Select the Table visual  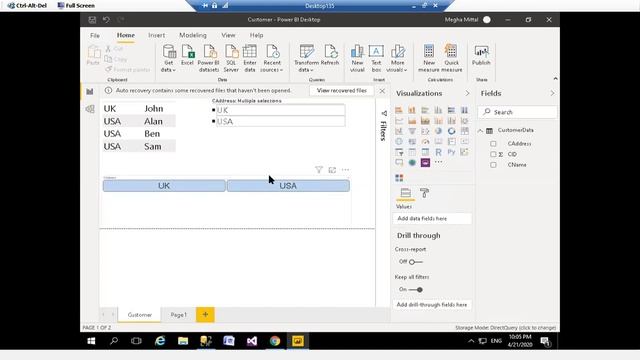(412, 152)
